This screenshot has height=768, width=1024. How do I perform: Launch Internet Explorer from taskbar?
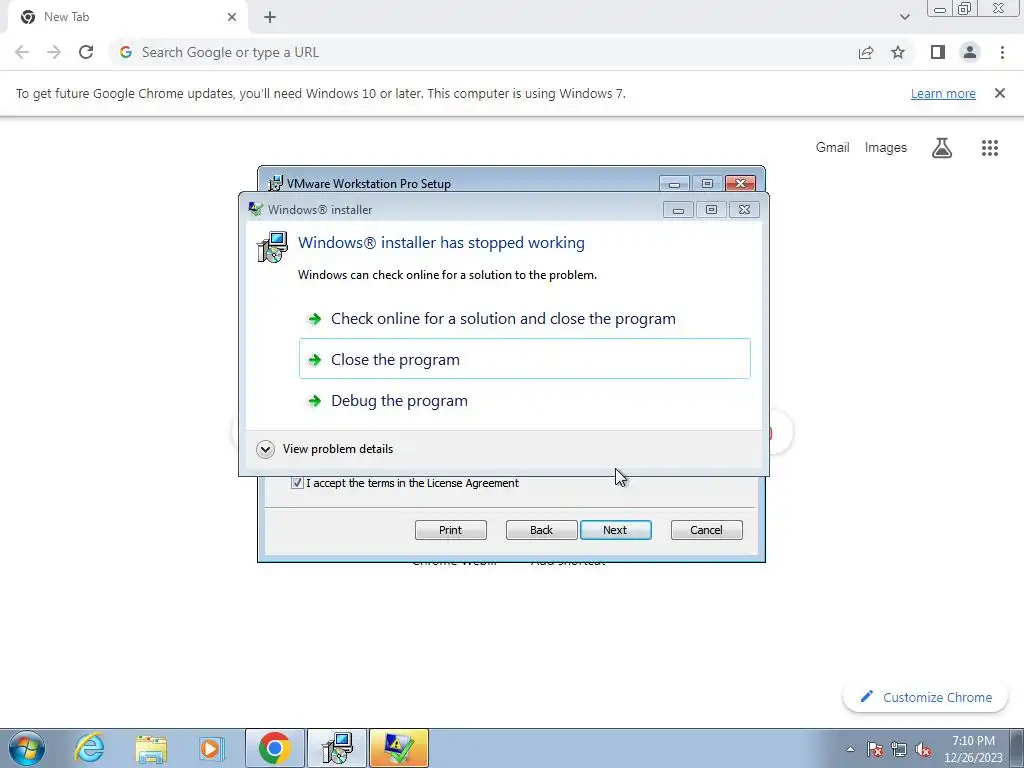click(x=89, y=748)
